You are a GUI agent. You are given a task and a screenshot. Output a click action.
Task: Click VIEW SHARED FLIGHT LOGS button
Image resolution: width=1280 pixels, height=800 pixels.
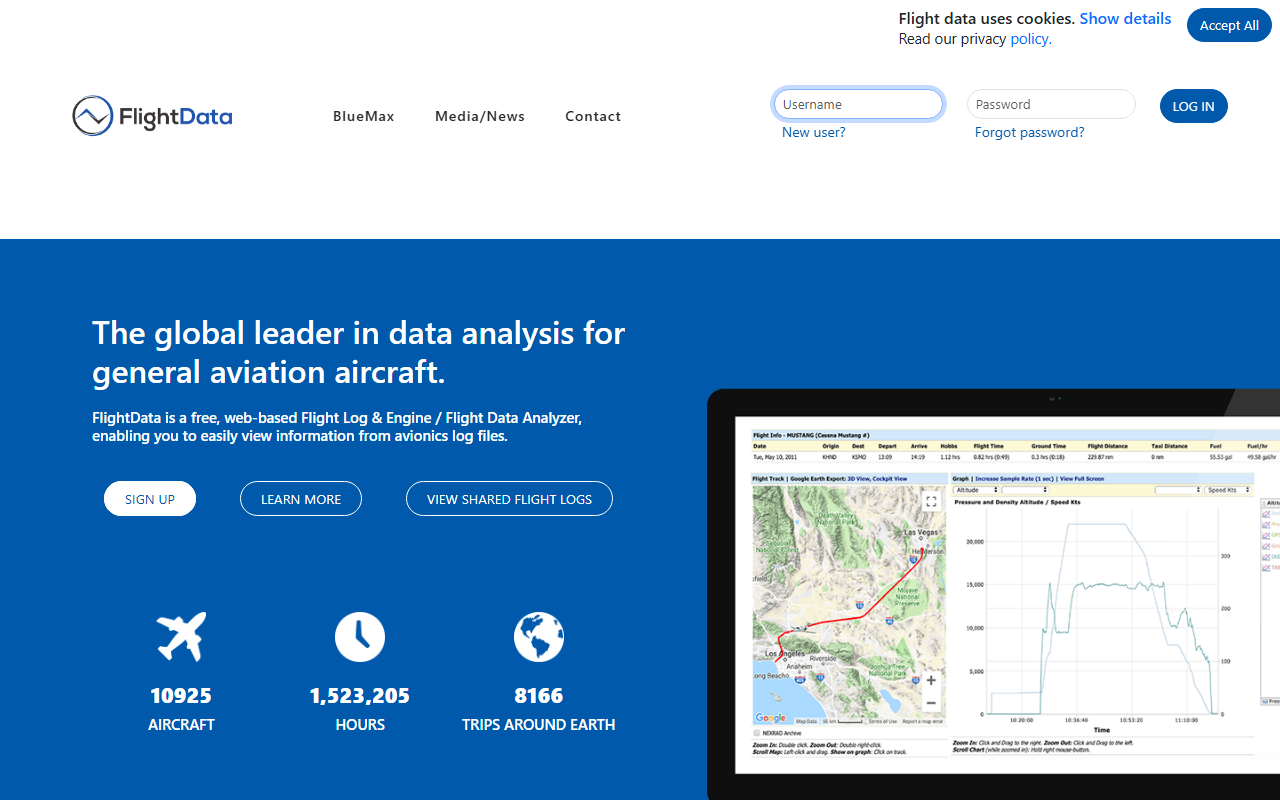(509, 499)
